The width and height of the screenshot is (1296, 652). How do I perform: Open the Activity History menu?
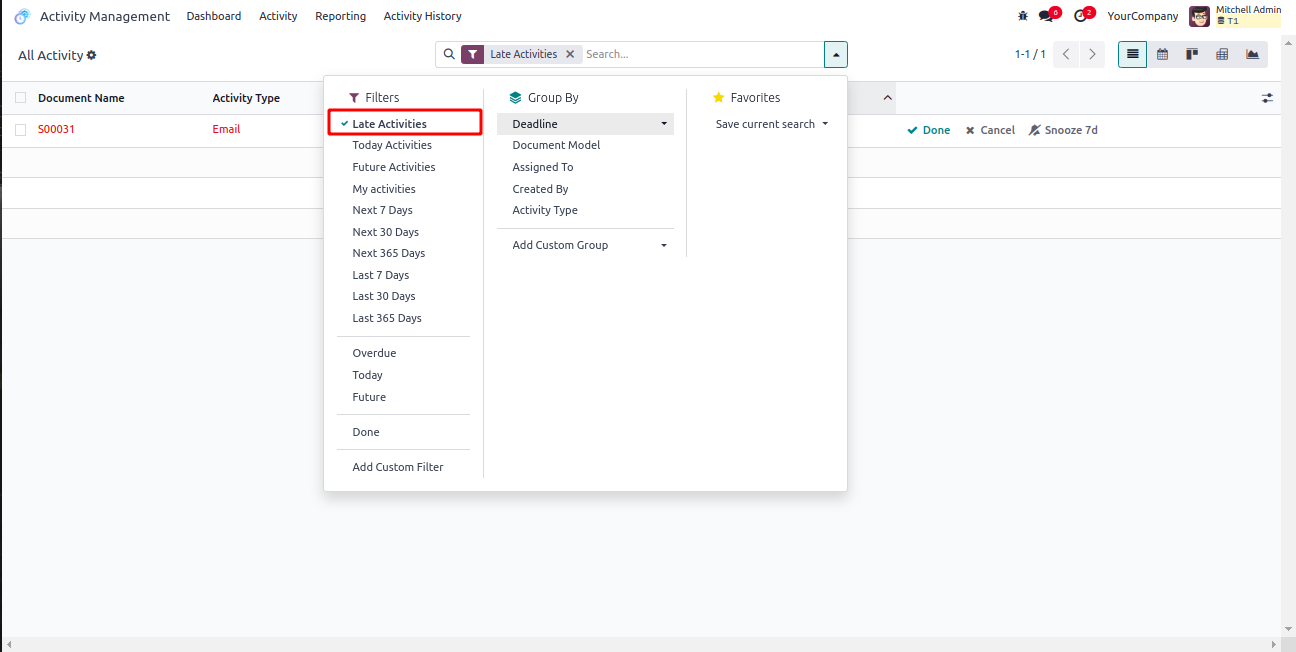[x=422, y=16]
